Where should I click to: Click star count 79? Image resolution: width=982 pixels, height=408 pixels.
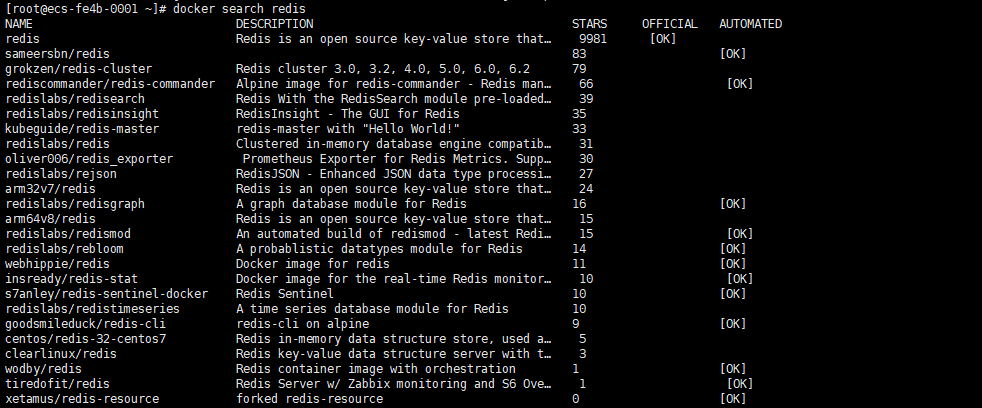pos(579,69)
